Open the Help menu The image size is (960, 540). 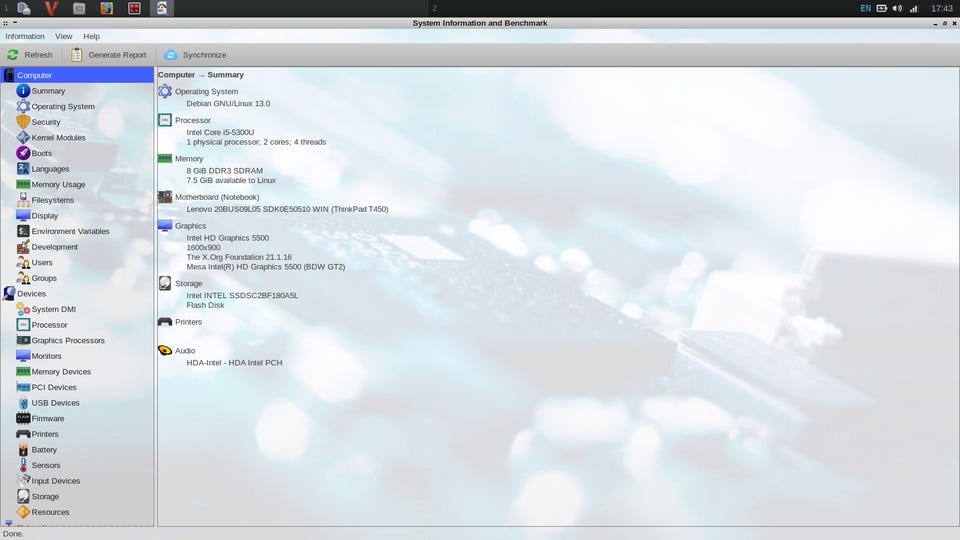(91, 36)
